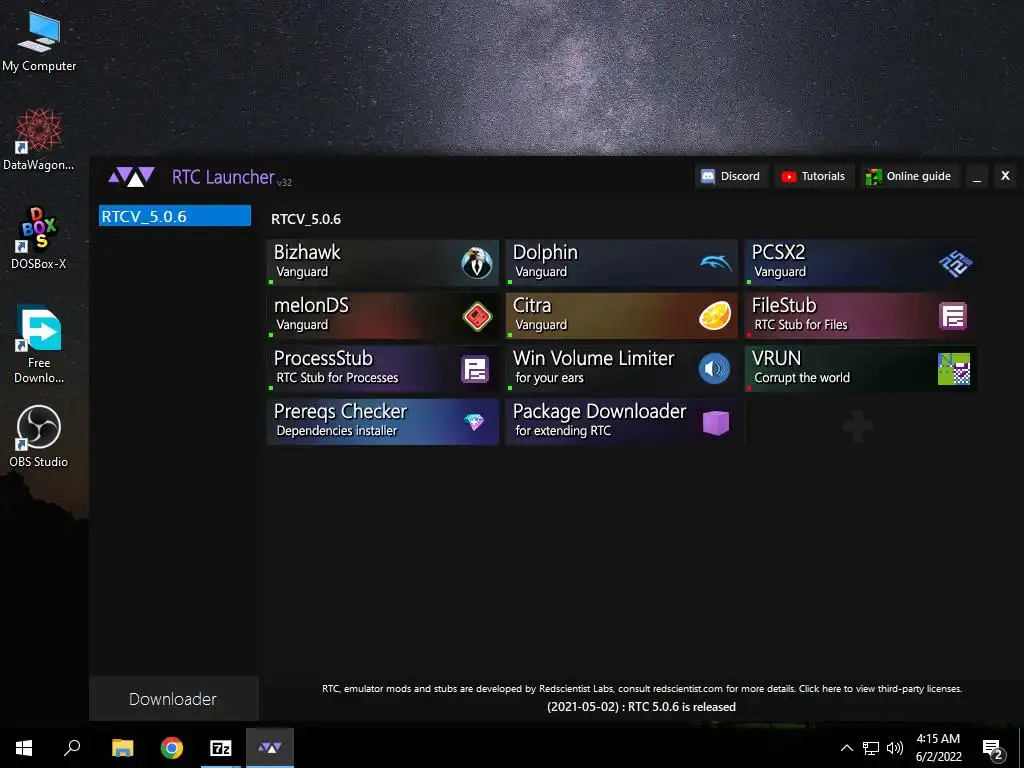Click the PCSX2 blue logo icon
This screenshot has height=768, width=1024.
pos(955,263)
